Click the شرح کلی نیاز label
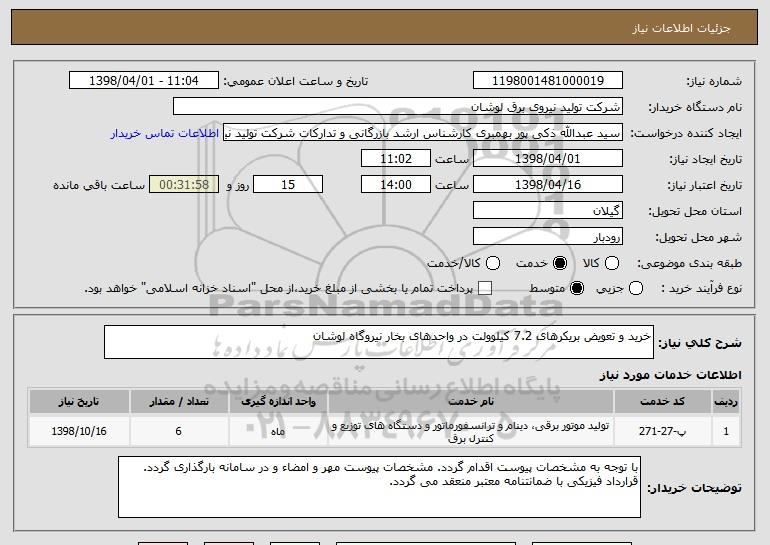The height and width of the screenshot is (545, 770). pos(700,343)
